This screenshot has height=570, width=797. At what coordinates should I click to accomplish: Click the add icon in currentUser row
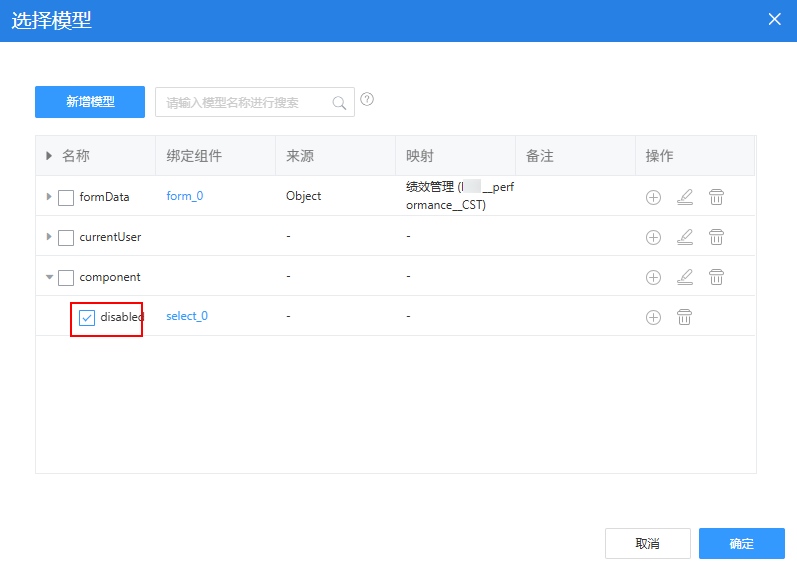coord(653,237)
